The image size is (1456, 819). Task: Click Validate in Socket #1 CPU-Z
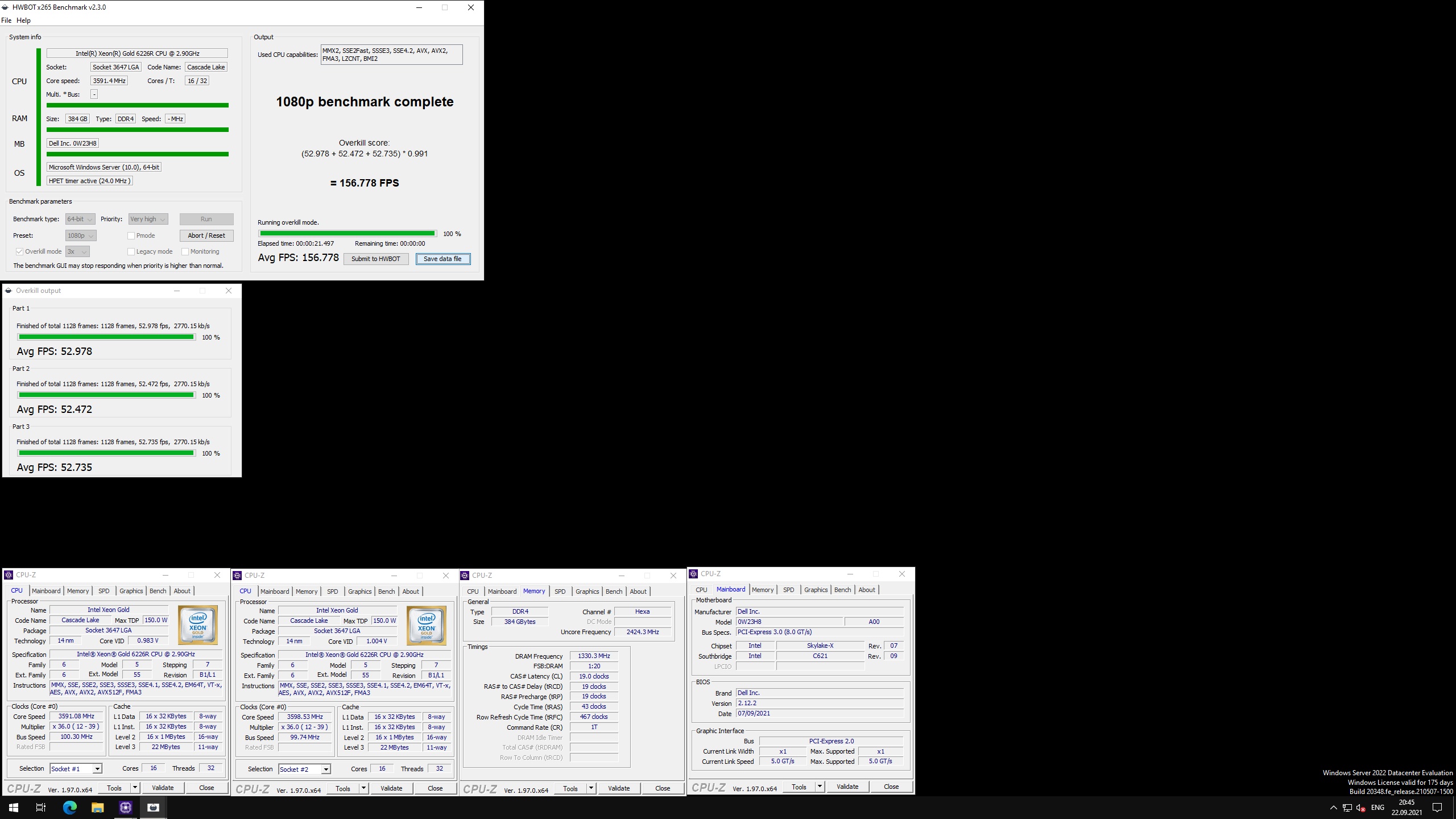pyautogui.click(x=163, y=788)
